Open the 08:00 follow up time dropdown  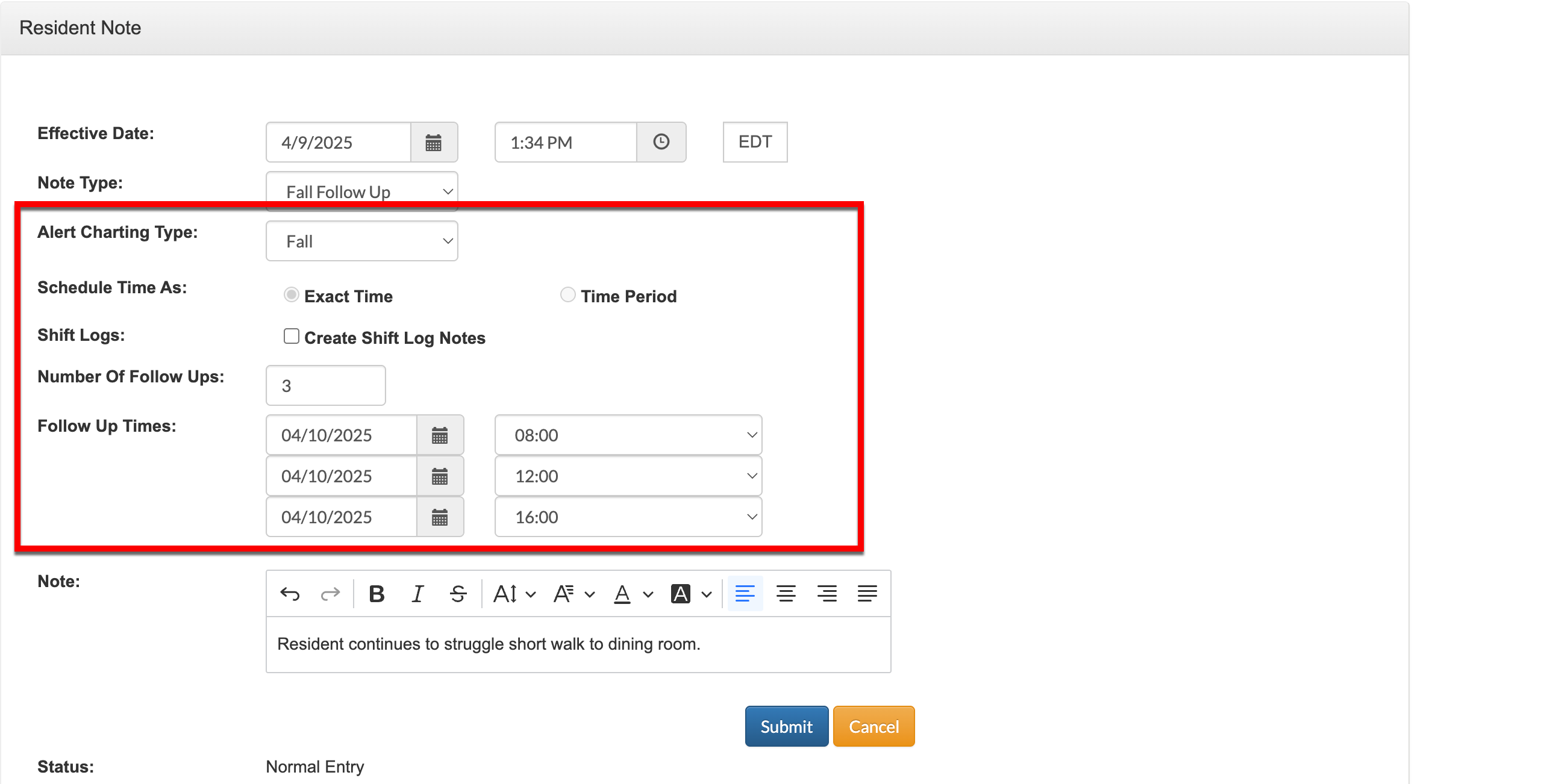(x=628, y=435)
